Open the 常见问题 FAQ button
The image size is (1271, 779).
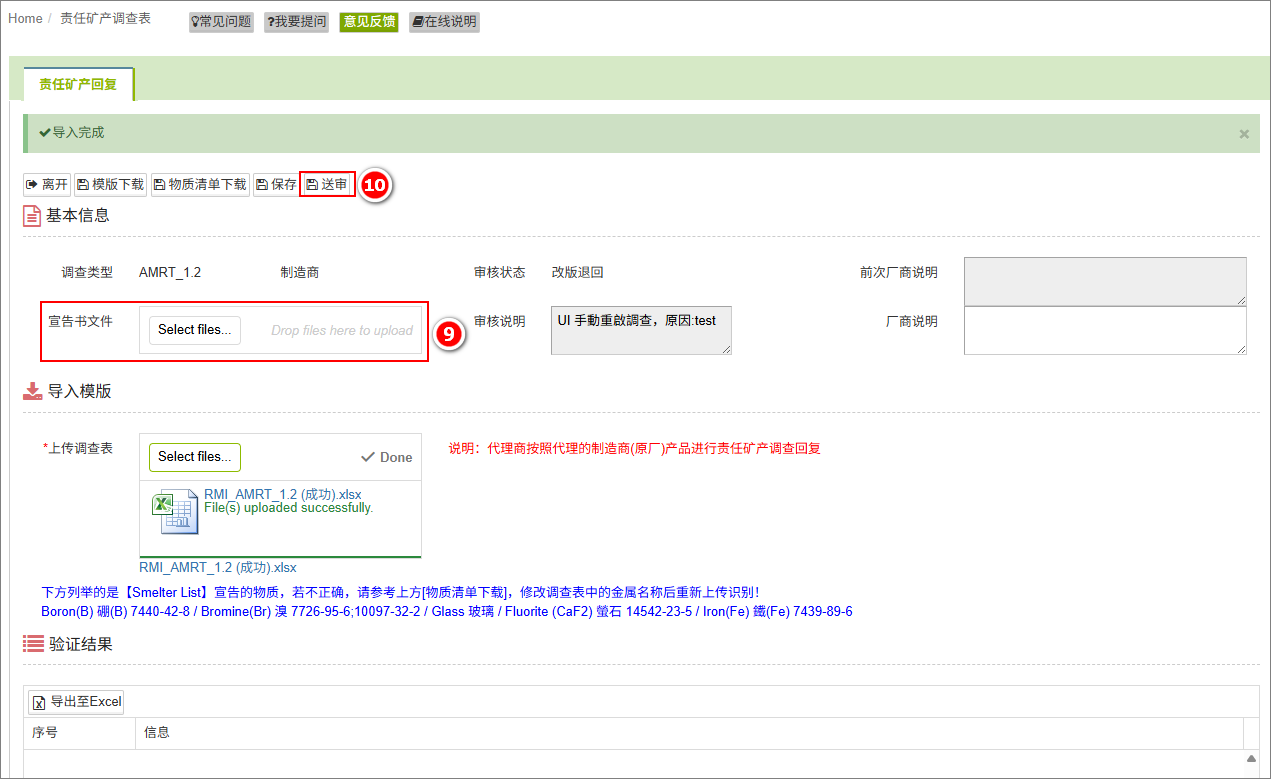pos(221,21)
